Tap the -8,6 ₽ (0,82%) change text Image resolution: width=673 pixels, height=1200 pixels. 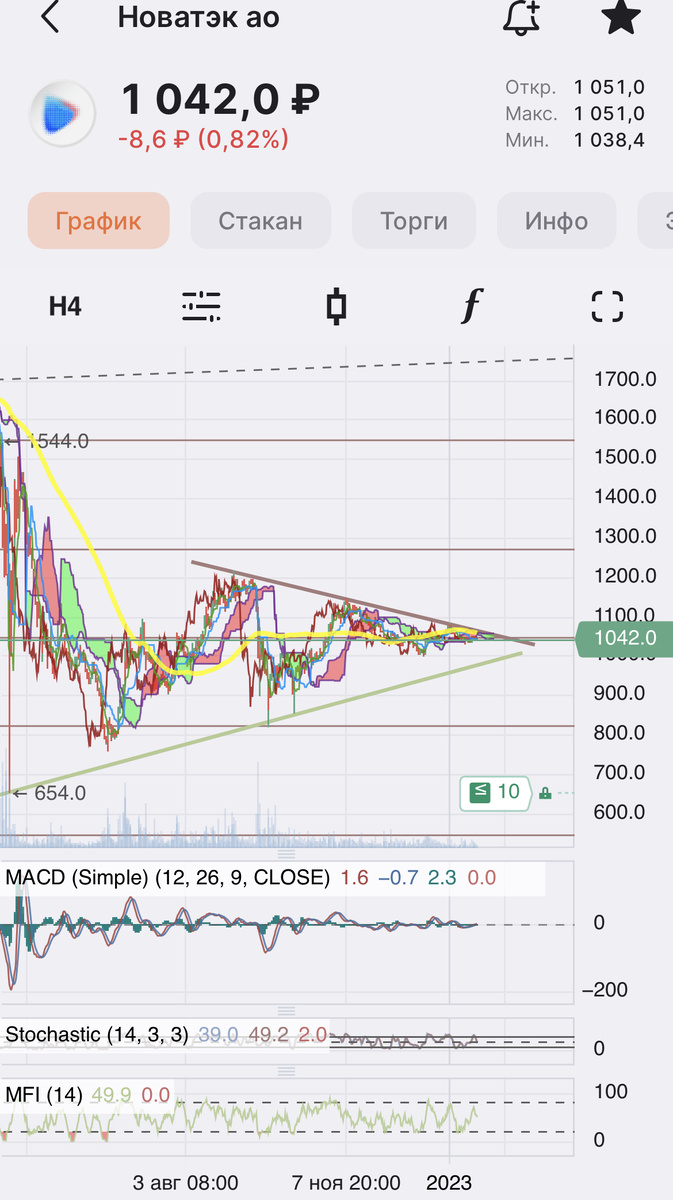click(x=203, y=139)
